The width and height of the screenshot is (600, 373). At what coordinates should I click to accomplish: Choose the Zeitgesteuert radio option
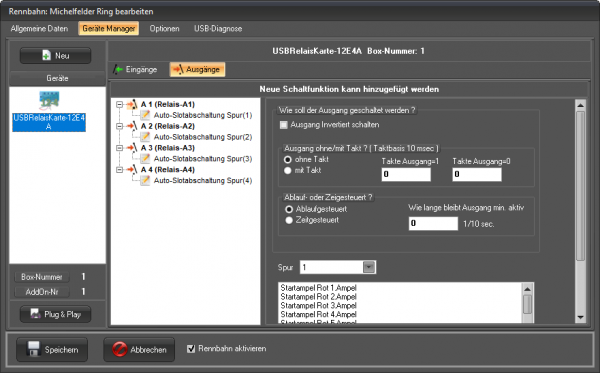289,220
